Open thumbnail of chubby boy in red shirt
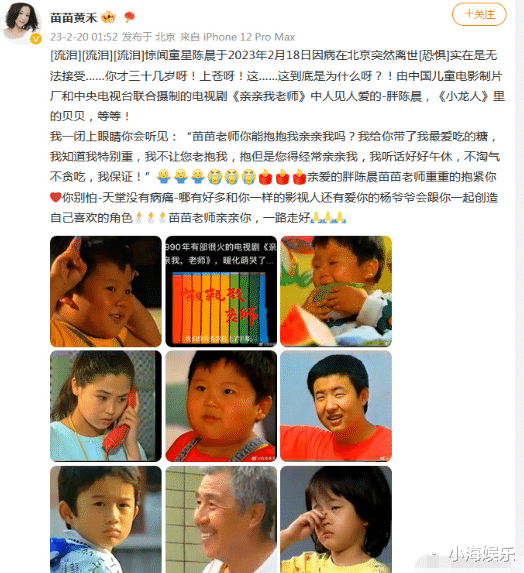 221,406
